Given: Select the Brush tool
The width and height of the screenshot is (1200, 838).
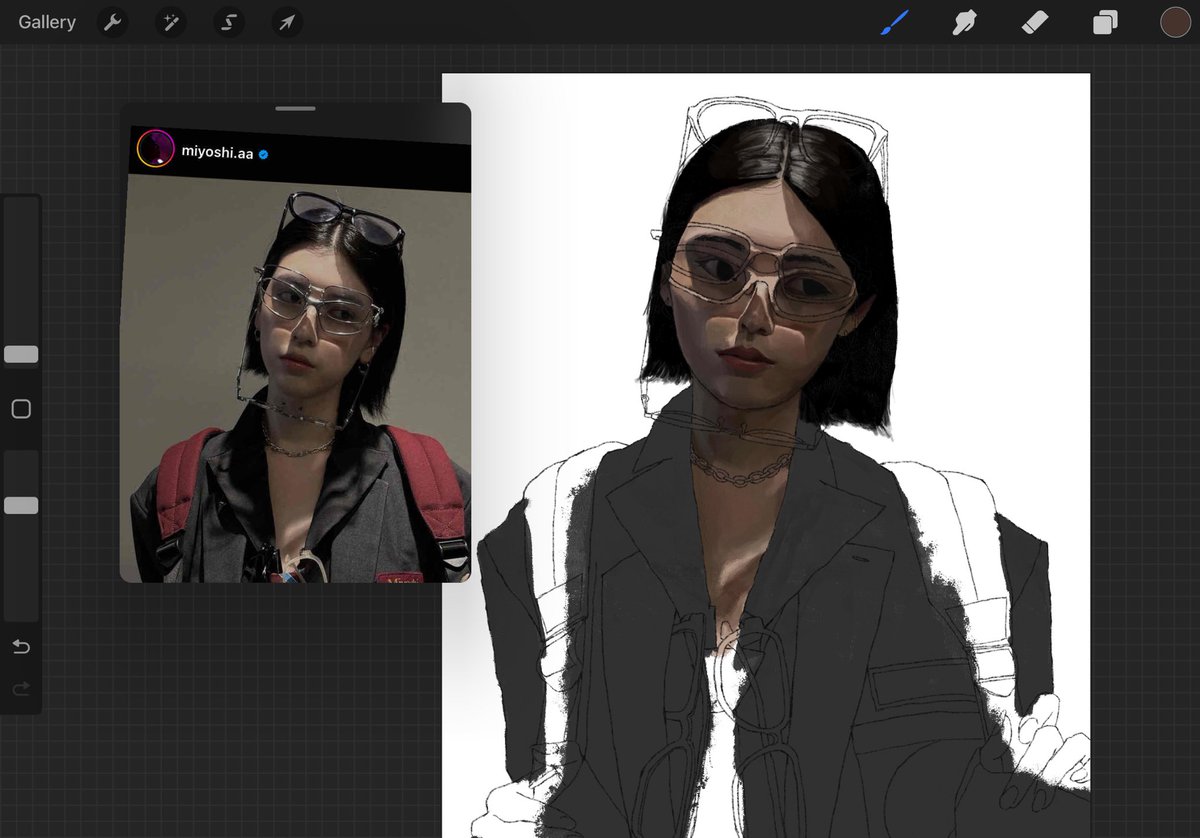Looking at the screenshot, I should click(x=895, y=22).
